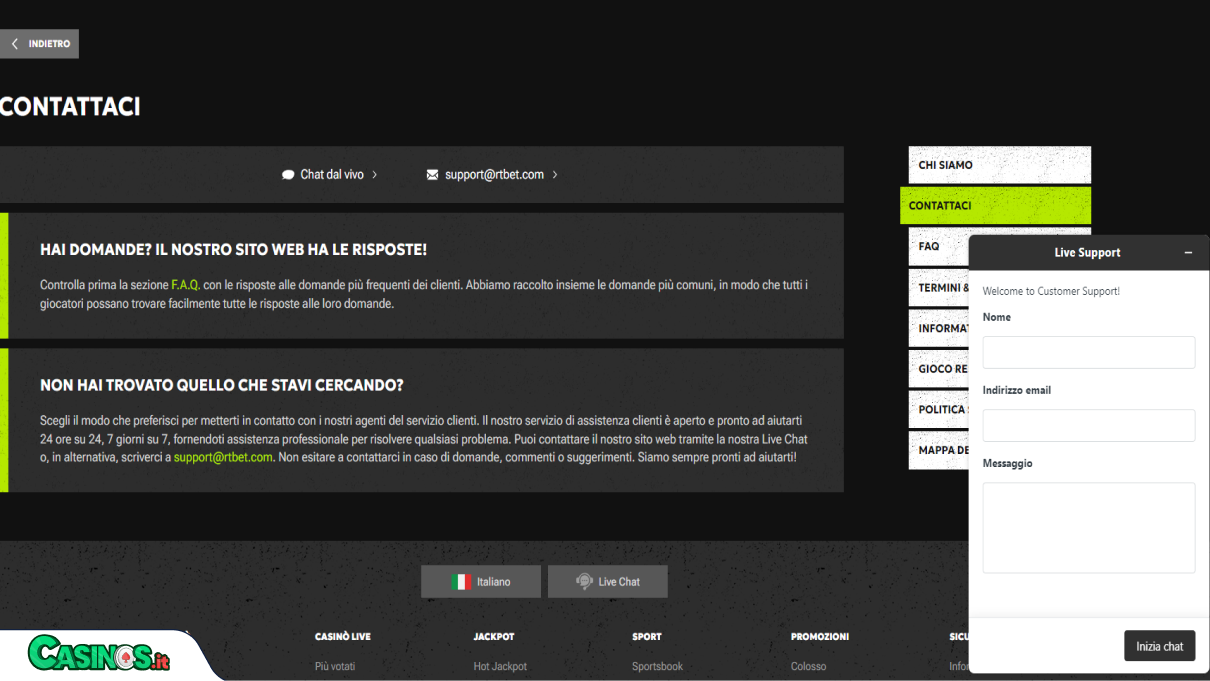Click SPORT footer heading
The image size is (1210, 681).
647,636
